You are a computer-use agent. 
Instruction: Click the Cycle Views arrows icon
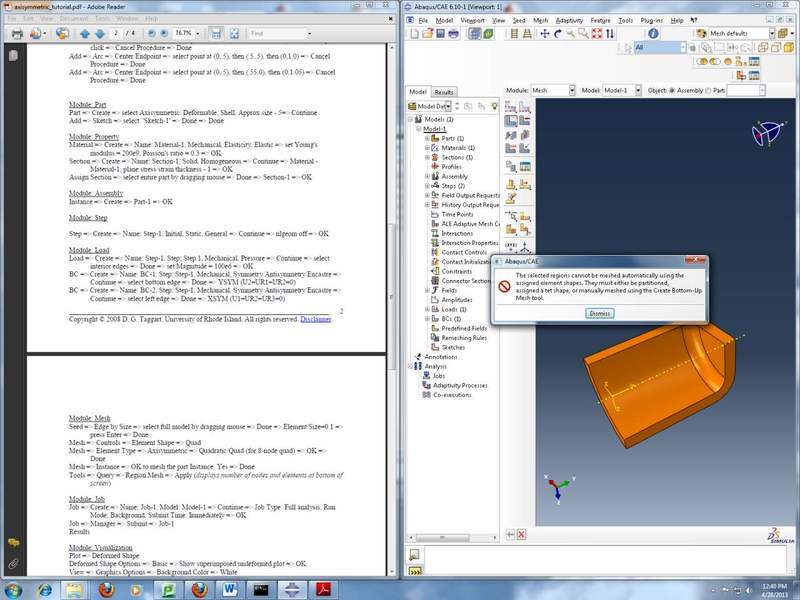click(610, 34)
